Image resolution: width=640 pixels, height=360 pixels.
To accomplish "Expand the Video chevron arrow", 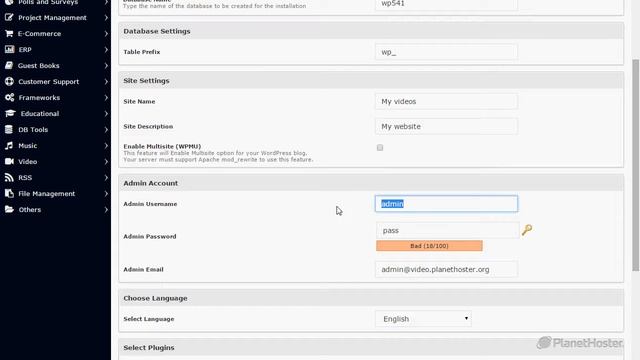I will point(106,161).
